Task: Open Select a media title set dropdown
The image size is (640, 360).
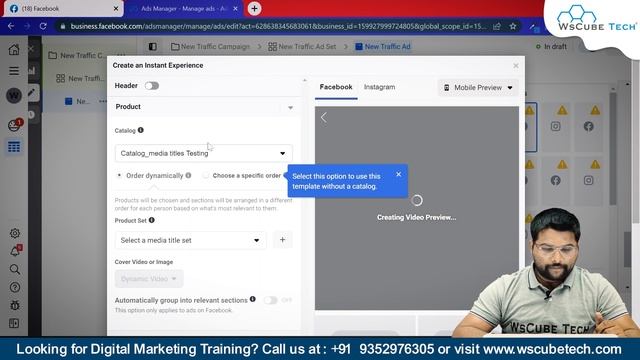Action: tap(191, 240)
